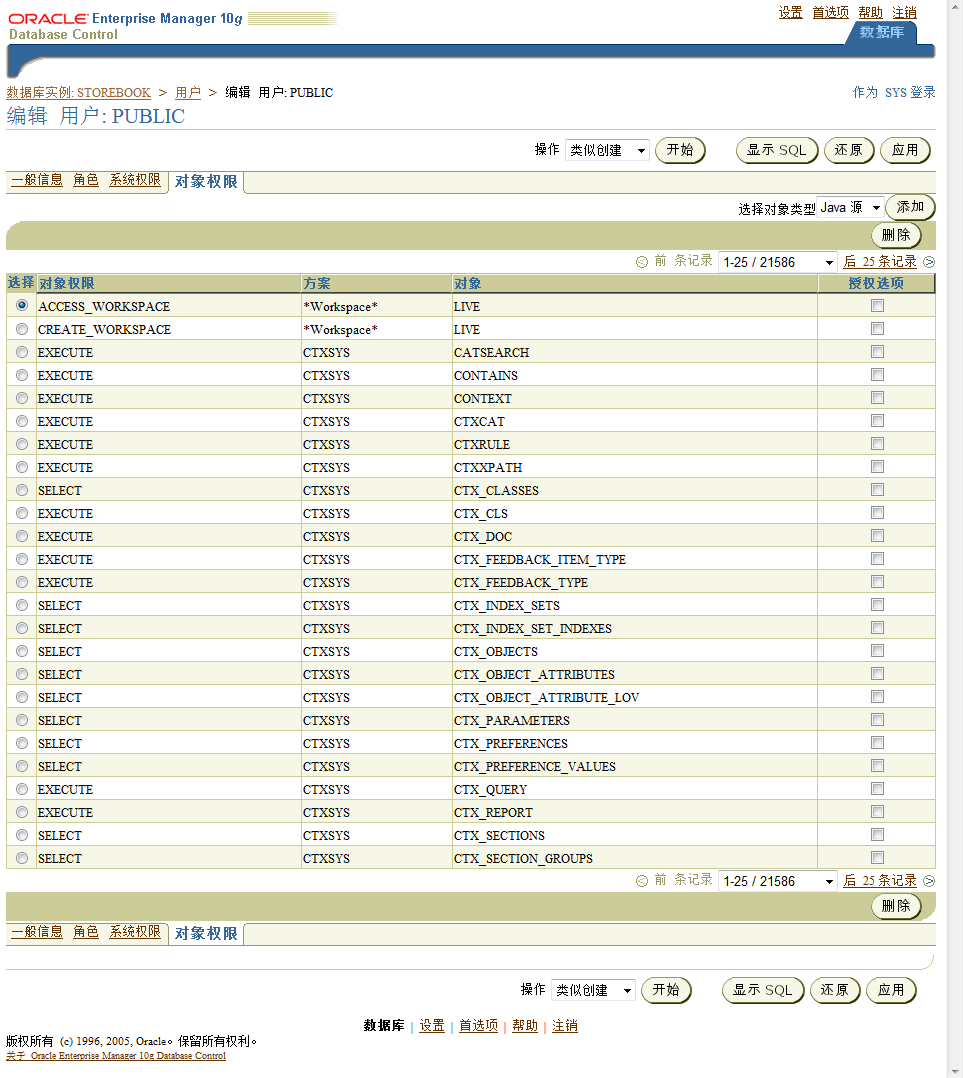
Task: Switch to the top 角色 tab
Action: point(86,179)
